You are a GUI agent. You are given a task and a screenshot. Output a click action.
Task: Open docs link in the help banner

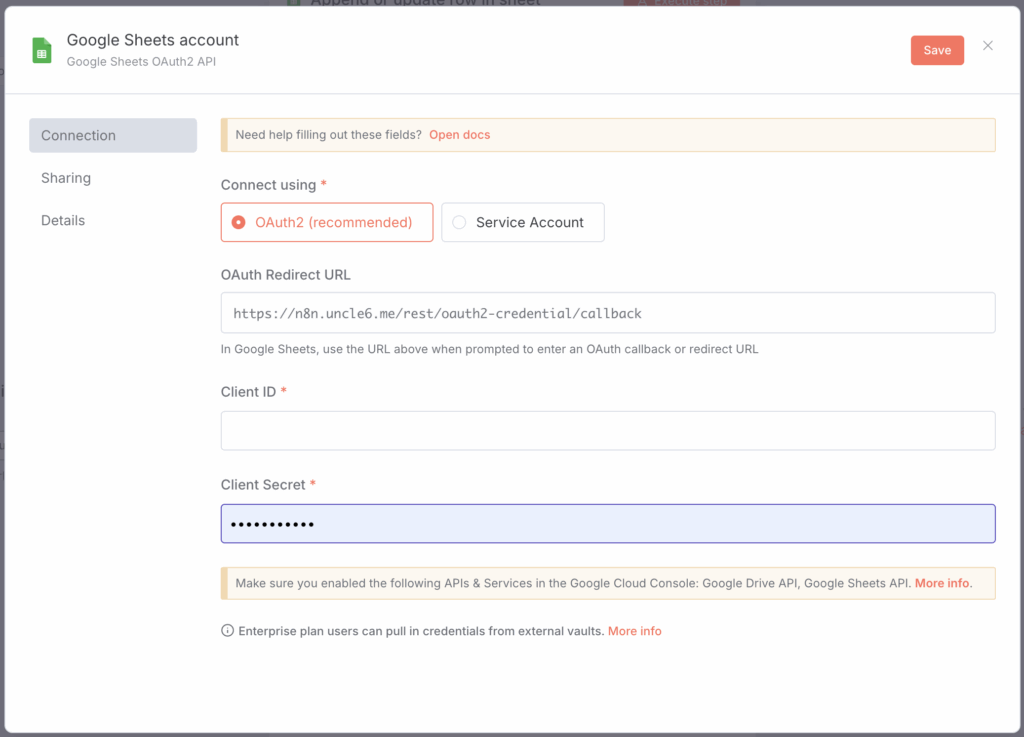coord(459,135)
